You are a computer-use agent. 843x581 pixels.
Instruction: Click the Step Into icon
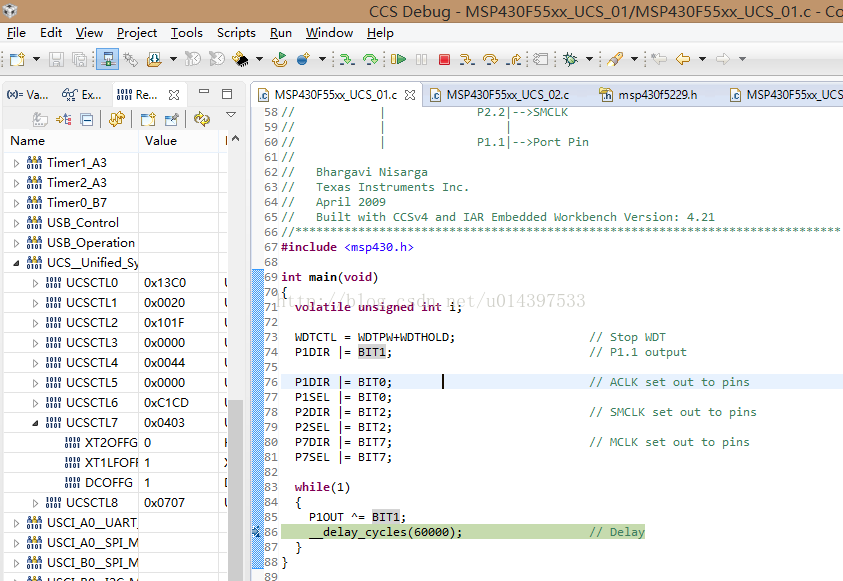(466, 60)
